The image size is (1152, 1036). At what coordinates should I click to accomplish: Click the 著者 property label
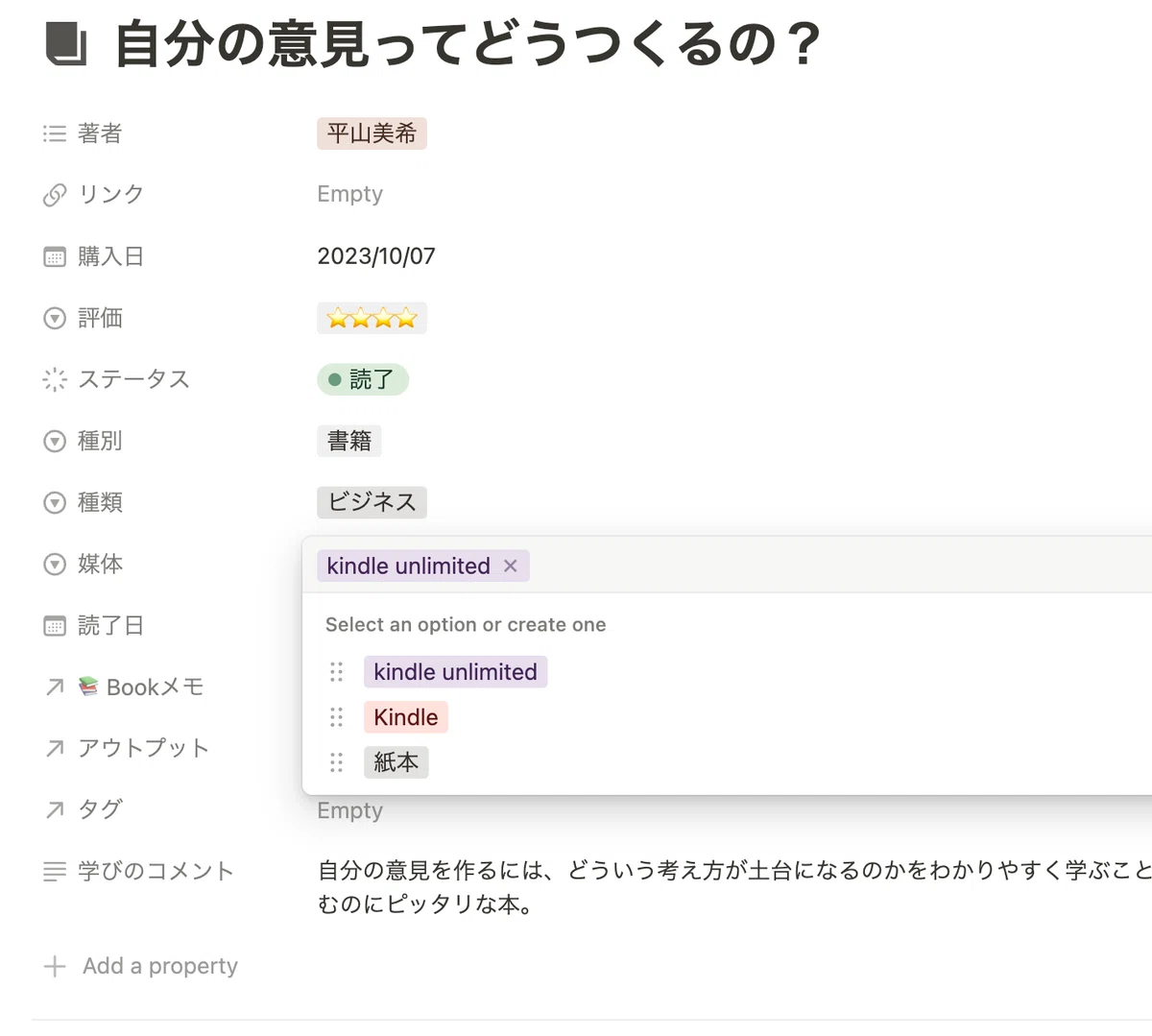pos(100,133)
